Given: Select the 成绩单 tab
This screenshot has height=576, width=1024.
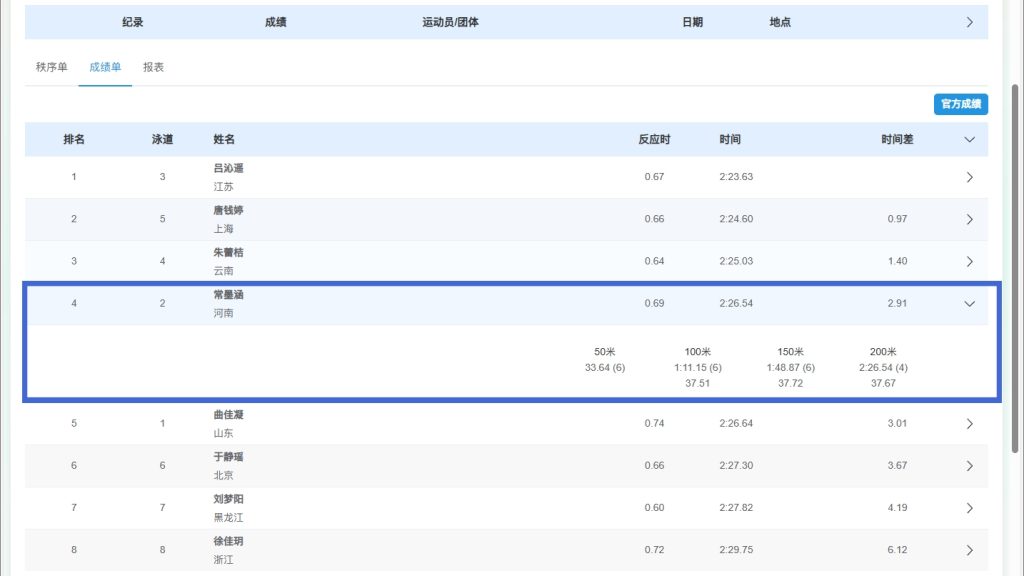Looking at the screenshot, I should click(x=105, y=68).
